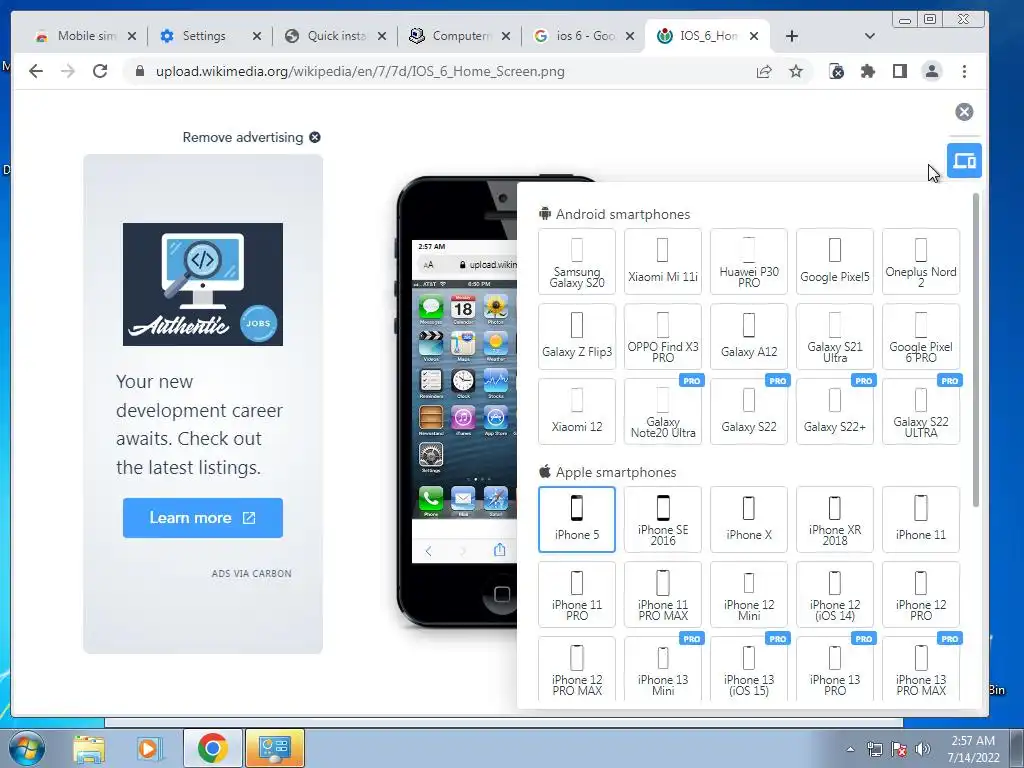Choose the Oneplus Nord 2 device

tap(921, 262)
